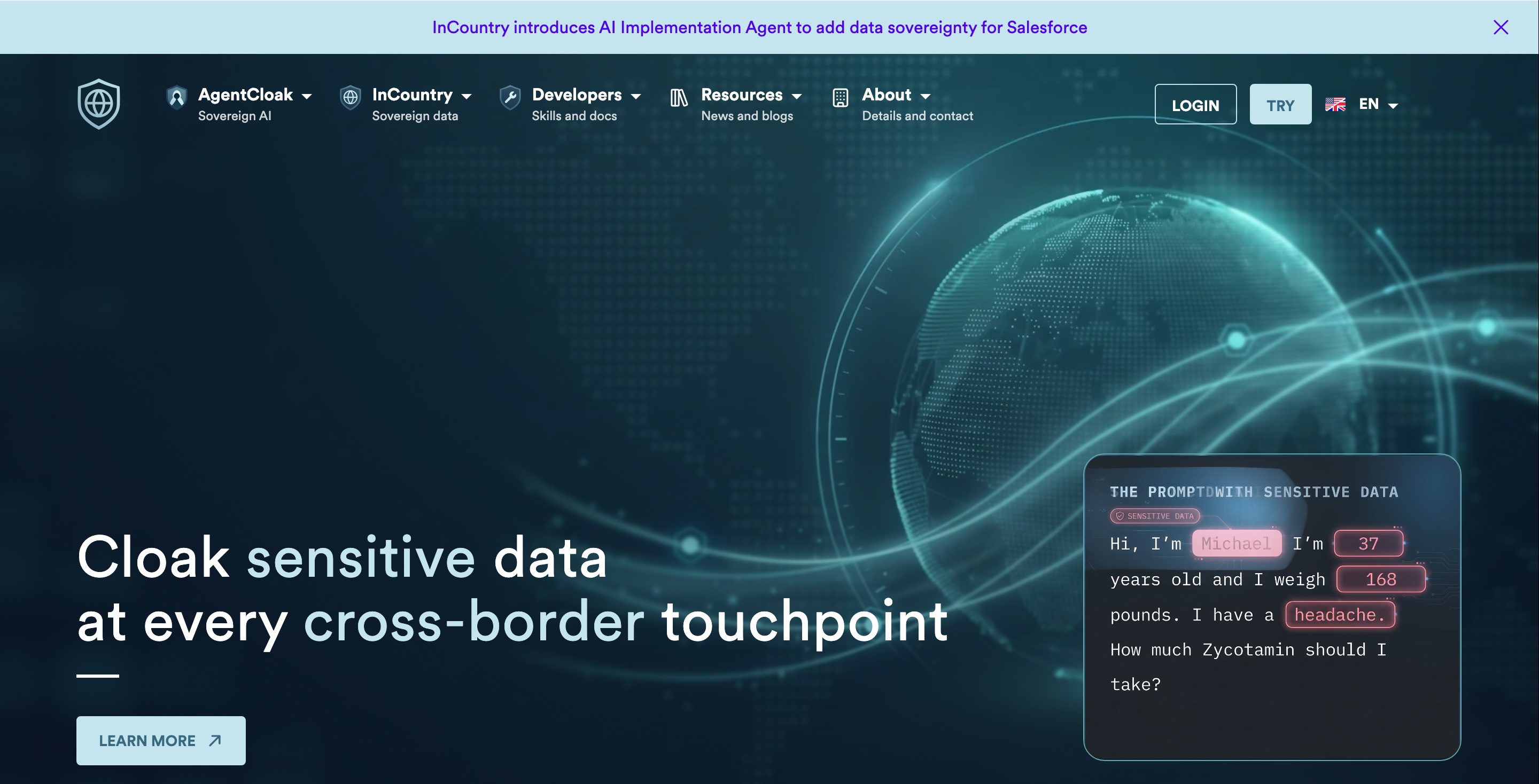Expand the Resources dropdown arrow

pos(796,96)
